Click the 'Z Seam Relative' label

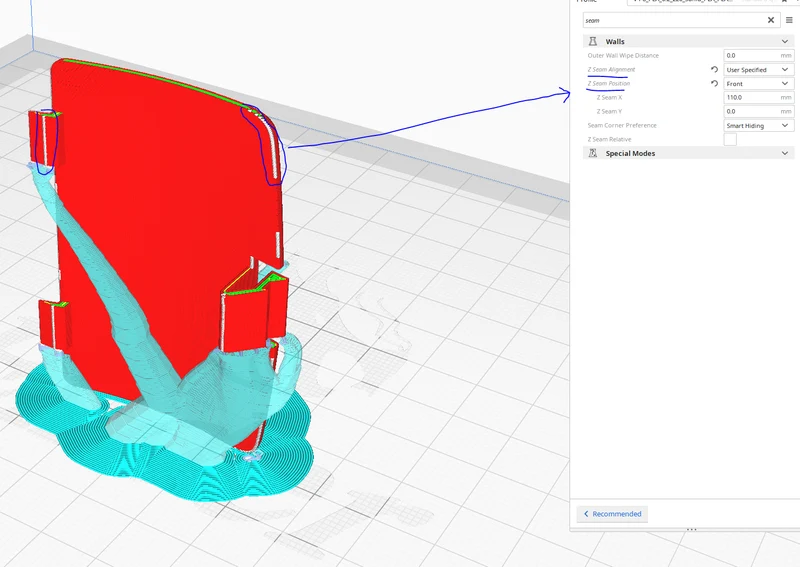tap(609, 139)
